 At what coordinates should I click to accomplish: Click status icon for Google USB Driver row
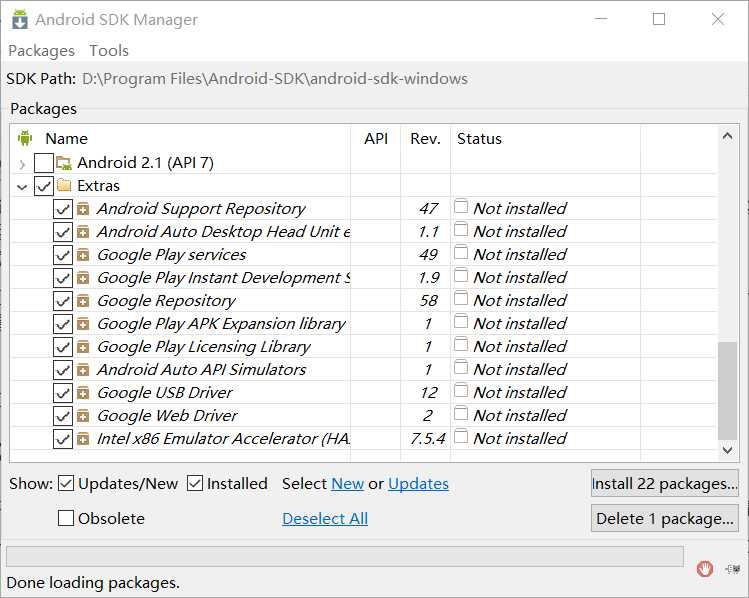[461, 390]
